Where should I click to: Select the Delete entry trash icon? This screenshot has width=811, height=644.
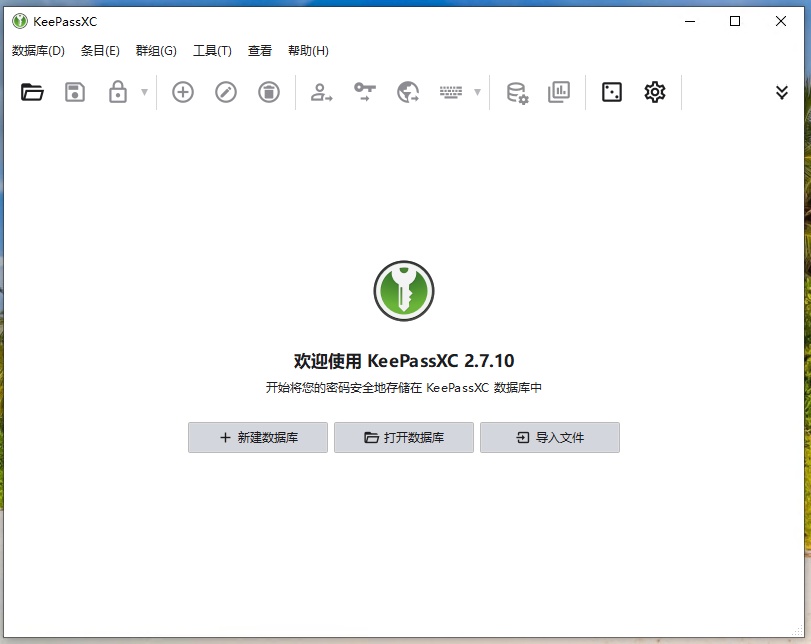click(x=267, y=91)
